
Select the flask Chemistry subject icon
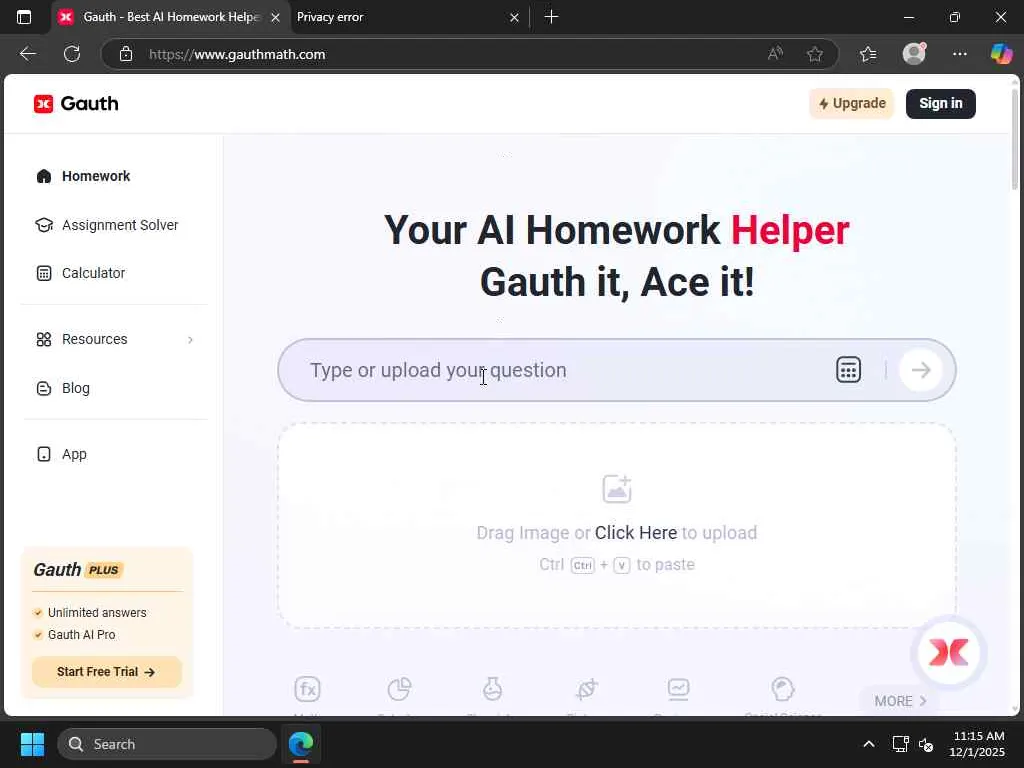492,689
